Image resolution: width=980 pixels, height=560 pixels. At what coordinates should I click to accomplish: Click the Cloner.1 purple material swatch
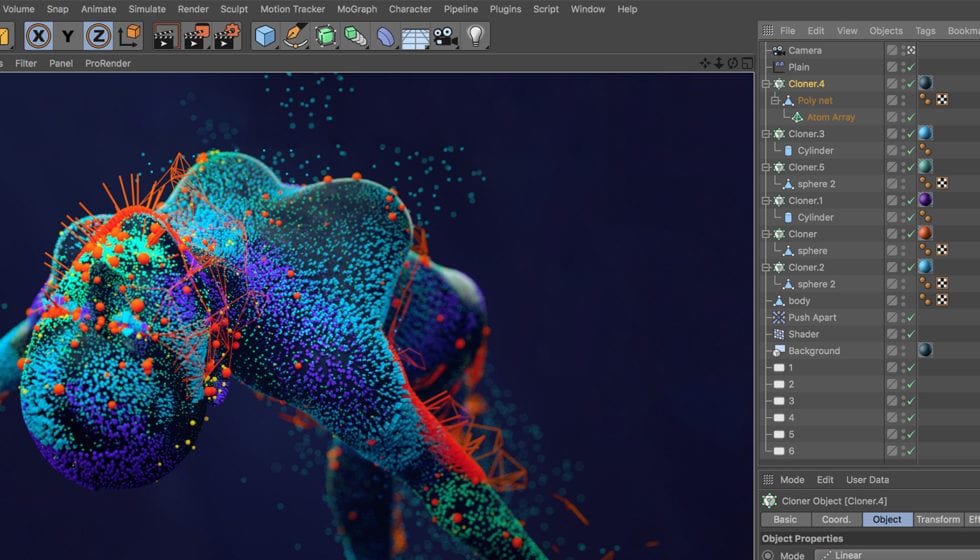tap(926, 200)
